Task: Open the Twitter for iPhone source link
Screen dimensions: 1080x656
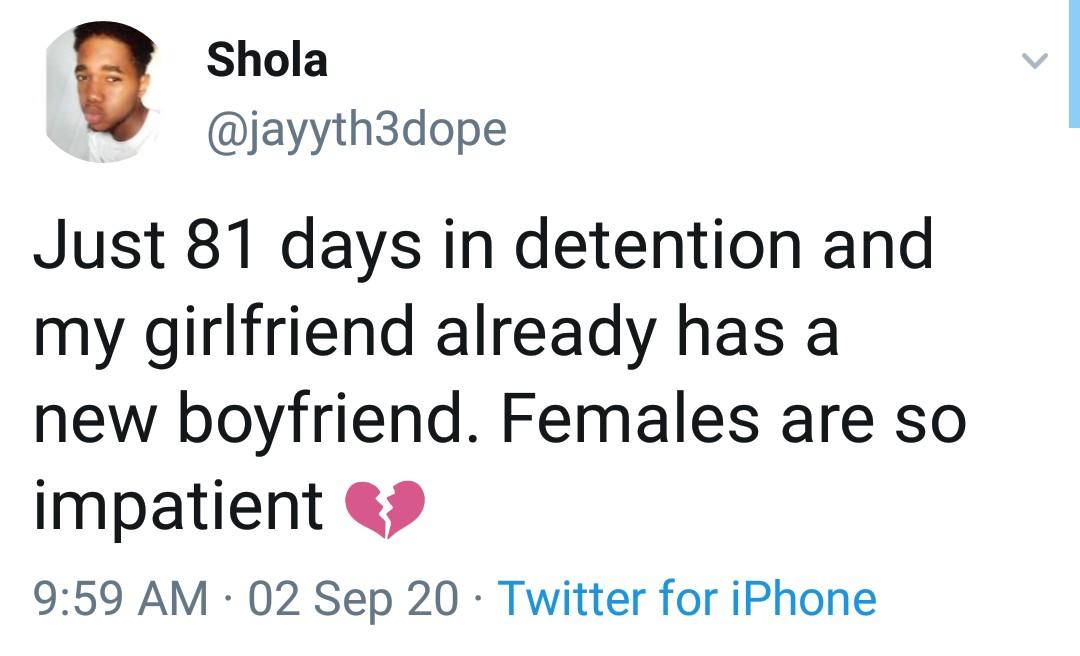Action: coord(687,598)
